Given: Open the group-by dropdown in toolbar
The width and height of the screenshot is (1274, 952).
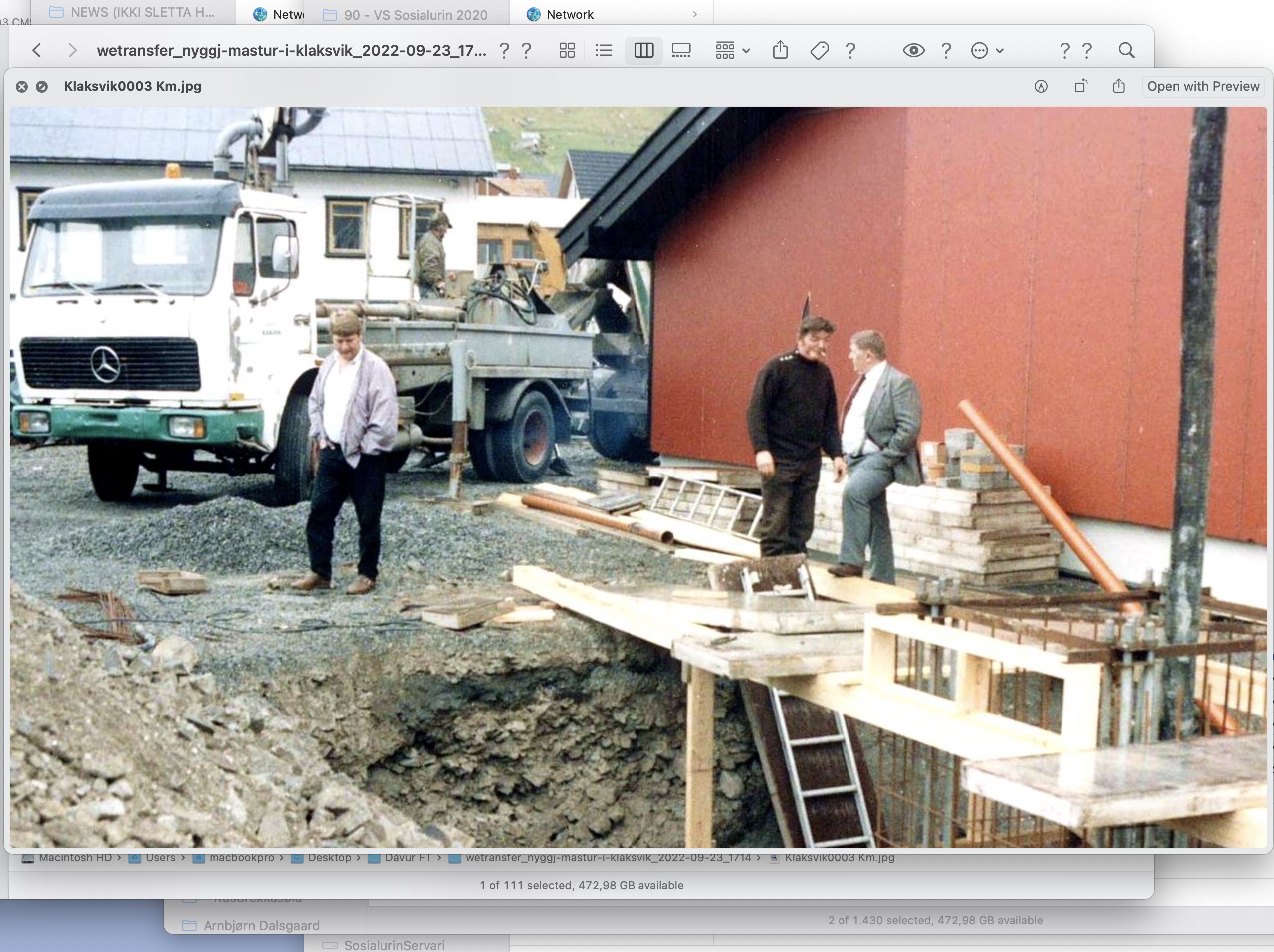Looking at the screenshot, I should click(x=733, y=51).
